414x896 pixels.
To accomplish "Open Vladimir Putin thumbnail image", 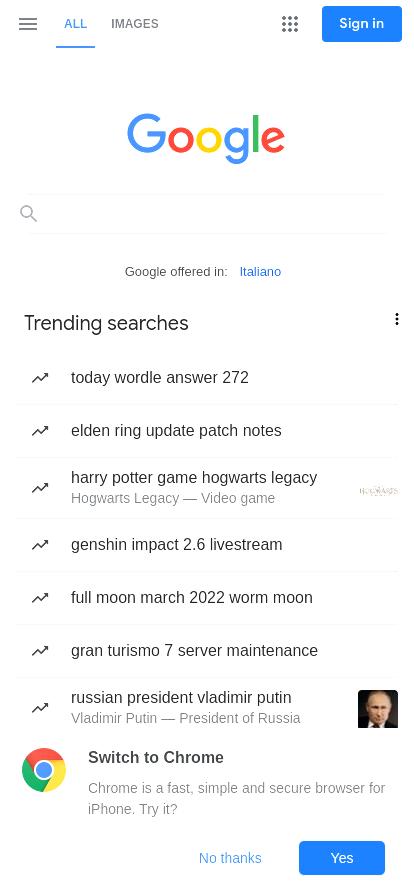I will [377, 709].
